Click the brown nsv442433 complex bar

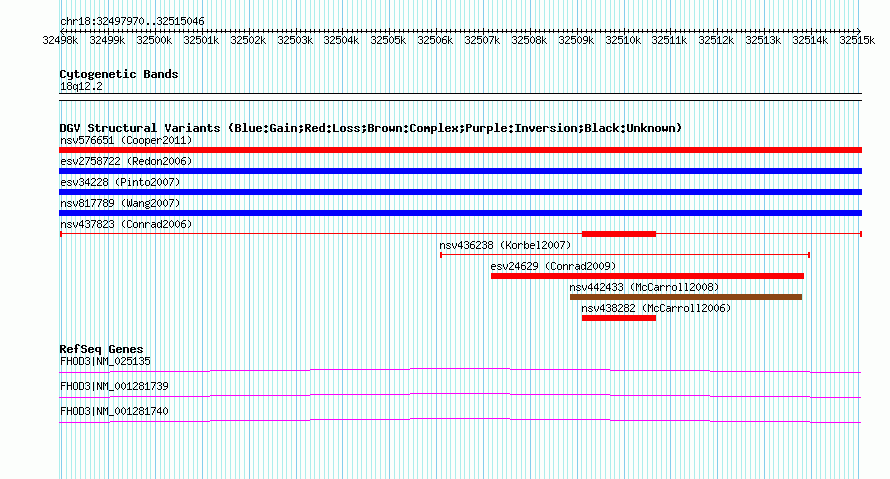coord(686,297)
